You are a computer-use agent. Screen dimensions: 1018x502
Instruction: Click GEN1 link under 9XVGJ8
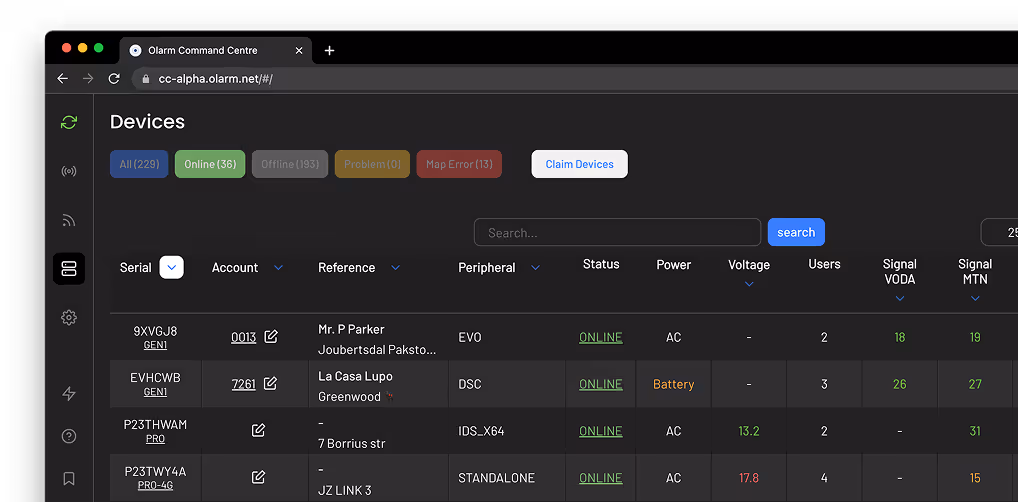pyautogui.click(x=155, y=345)
